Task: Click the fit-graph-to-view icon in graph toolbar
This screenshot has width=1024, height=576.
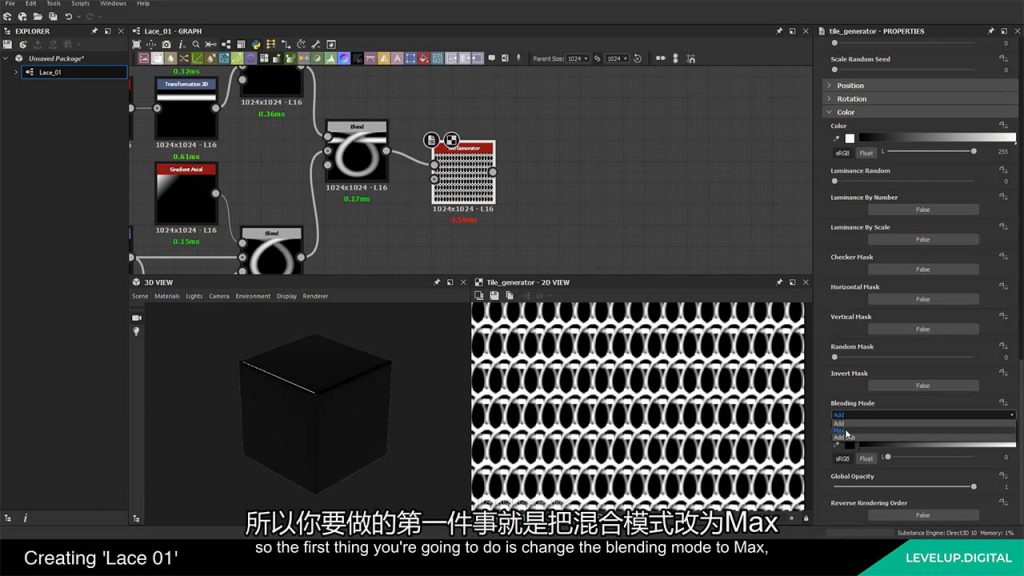Action: pyautogui.click(x=136, y=44)
